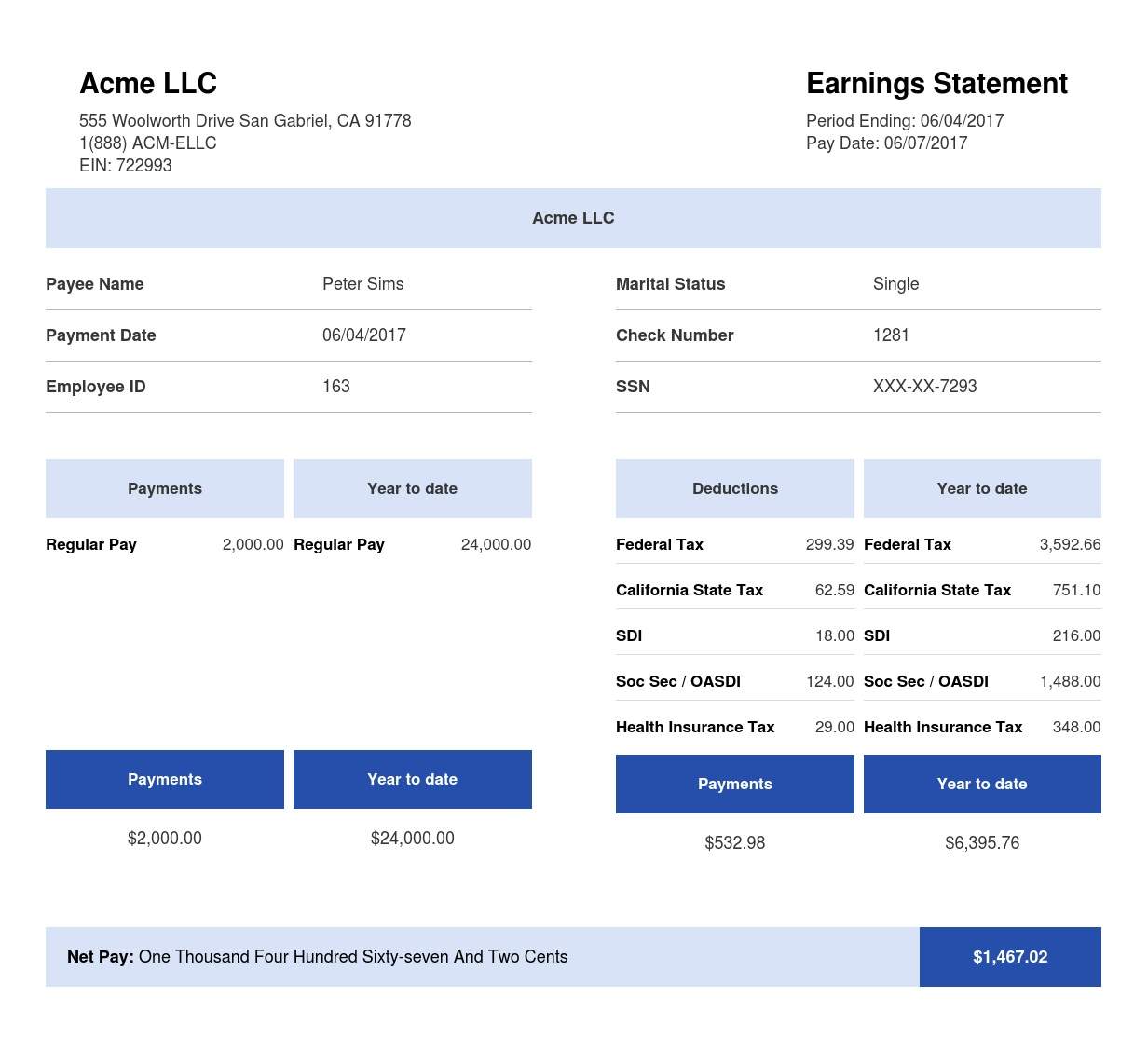Select the Net Pay amount of $1,467.02
Screen dimensions: 1148x1052
pyautogui.click(x=1010, y=957)
